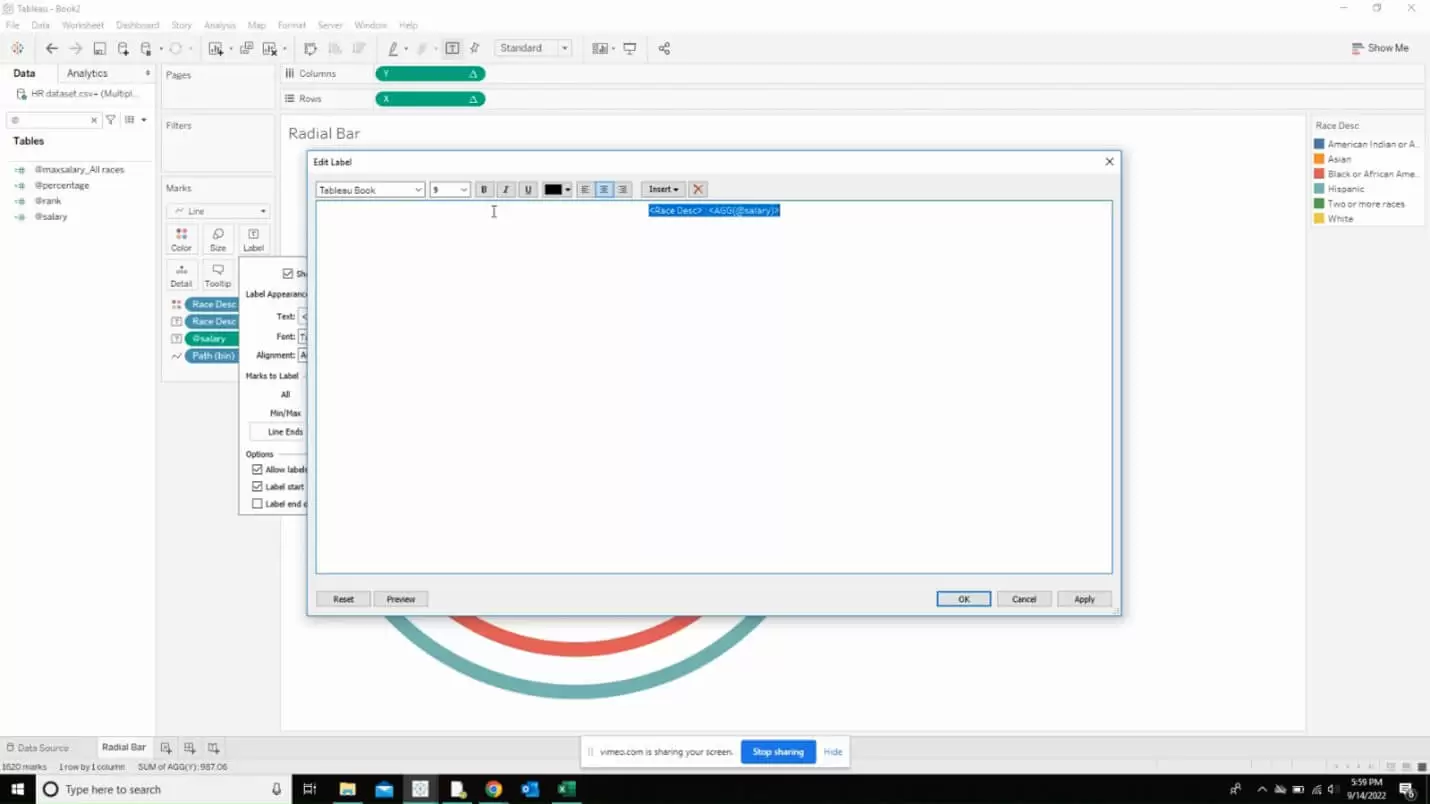Toggle the Allow labels to overlap checkbox
The height and width of the screenshot is (804, 1430).
tap(257, 470)
